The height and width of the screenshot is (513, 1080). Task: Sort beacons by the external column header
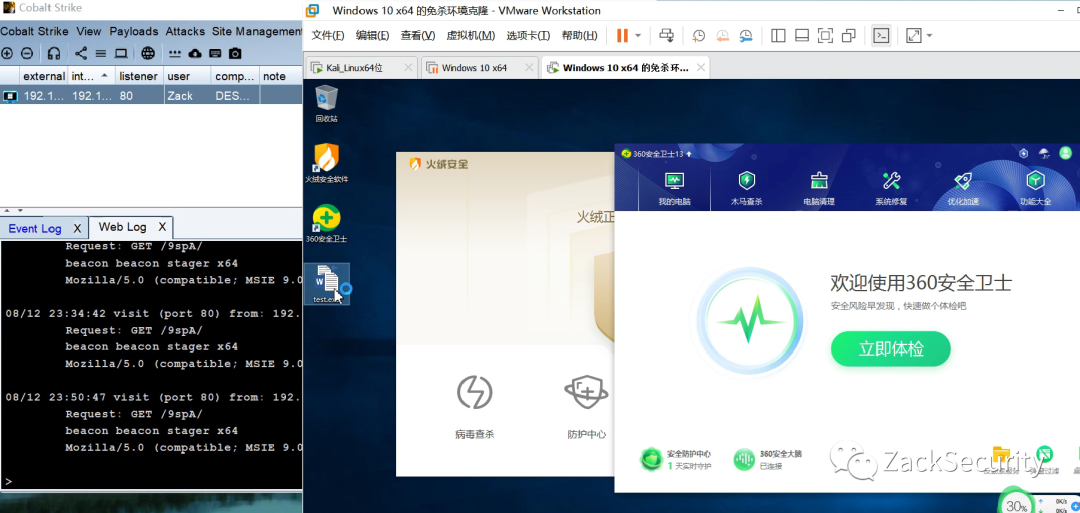[44, 76]
